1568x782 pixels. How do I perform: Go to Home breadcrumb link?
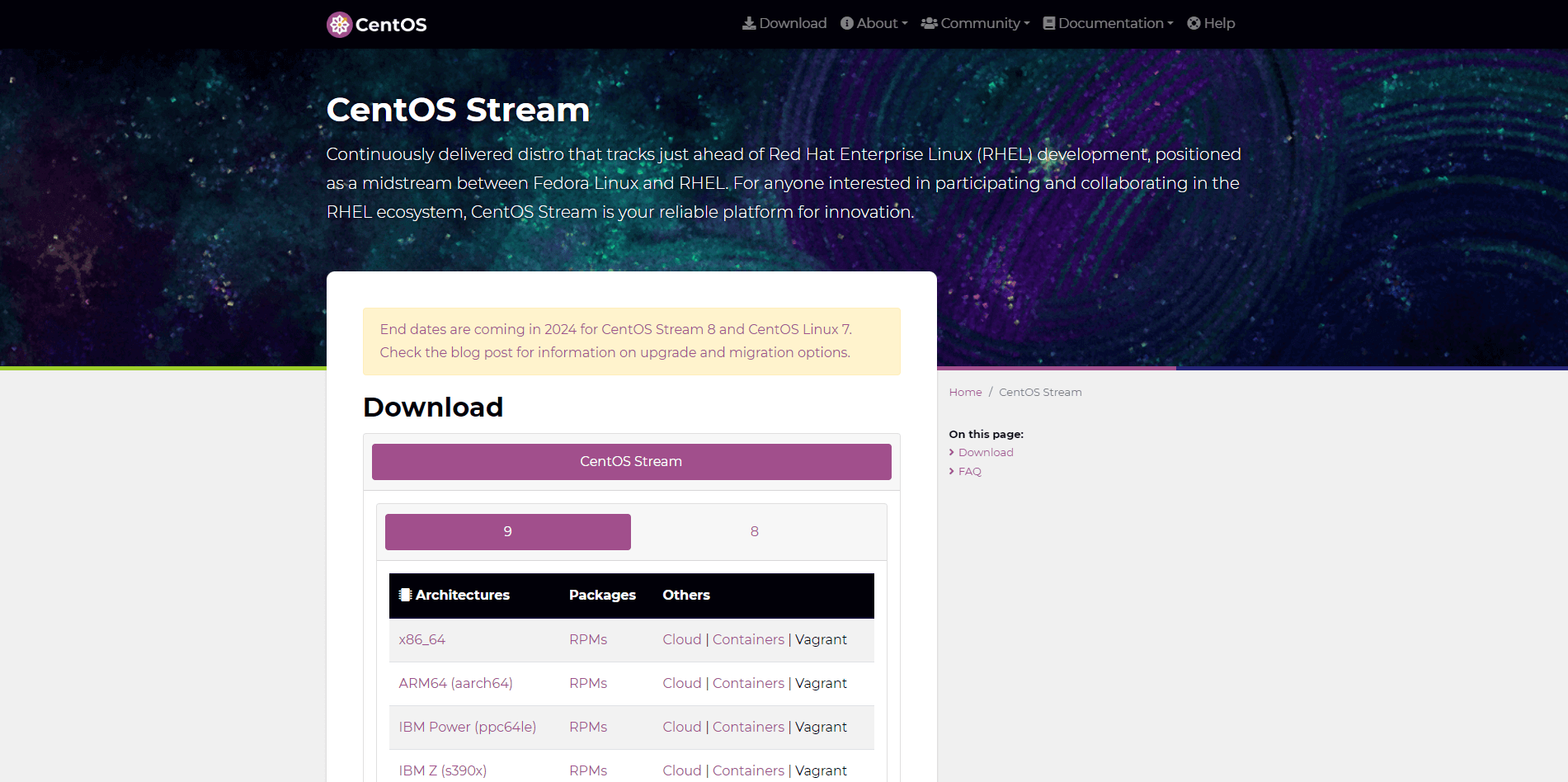coord(965,392)
